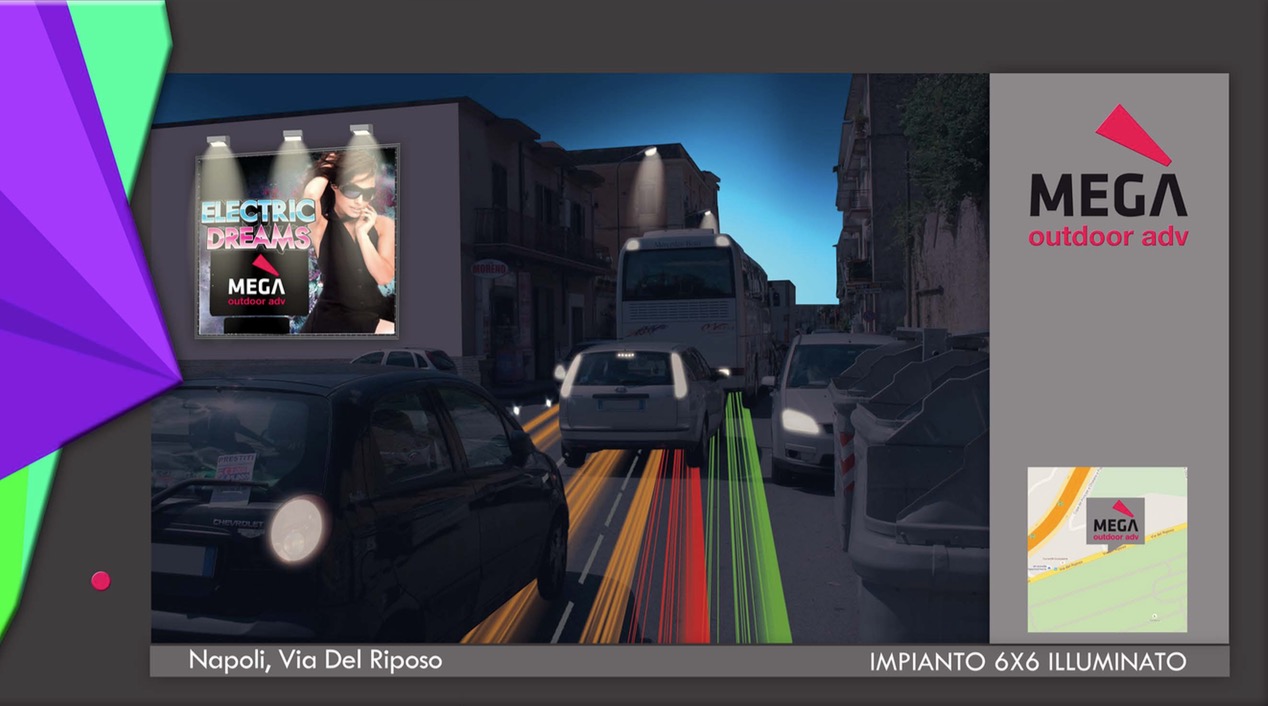
Task: Click the "IMPIANTO 6X6 ILLUMINATO" label
Action: point(1027,662)
